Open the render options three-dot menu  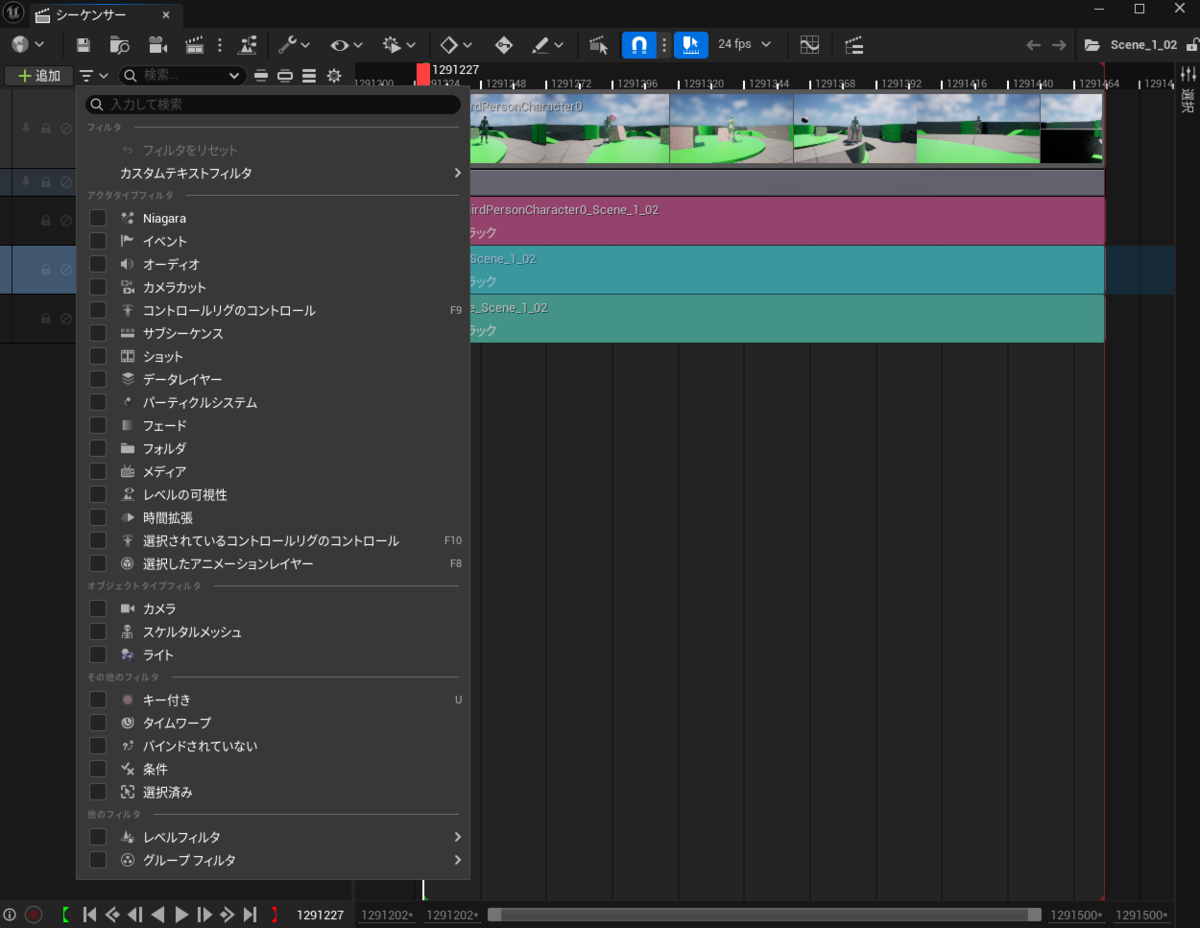220,45
